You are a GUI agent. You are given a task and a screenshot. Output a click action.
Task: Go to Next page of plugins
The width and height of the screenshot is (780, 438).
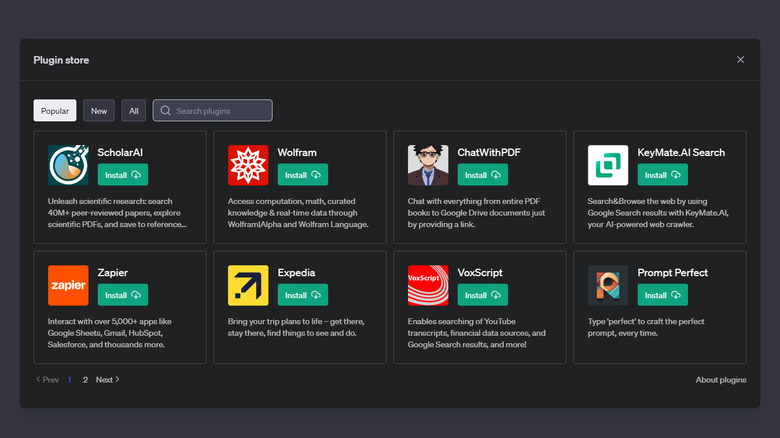pyautogui.click(x=107, y=380)
